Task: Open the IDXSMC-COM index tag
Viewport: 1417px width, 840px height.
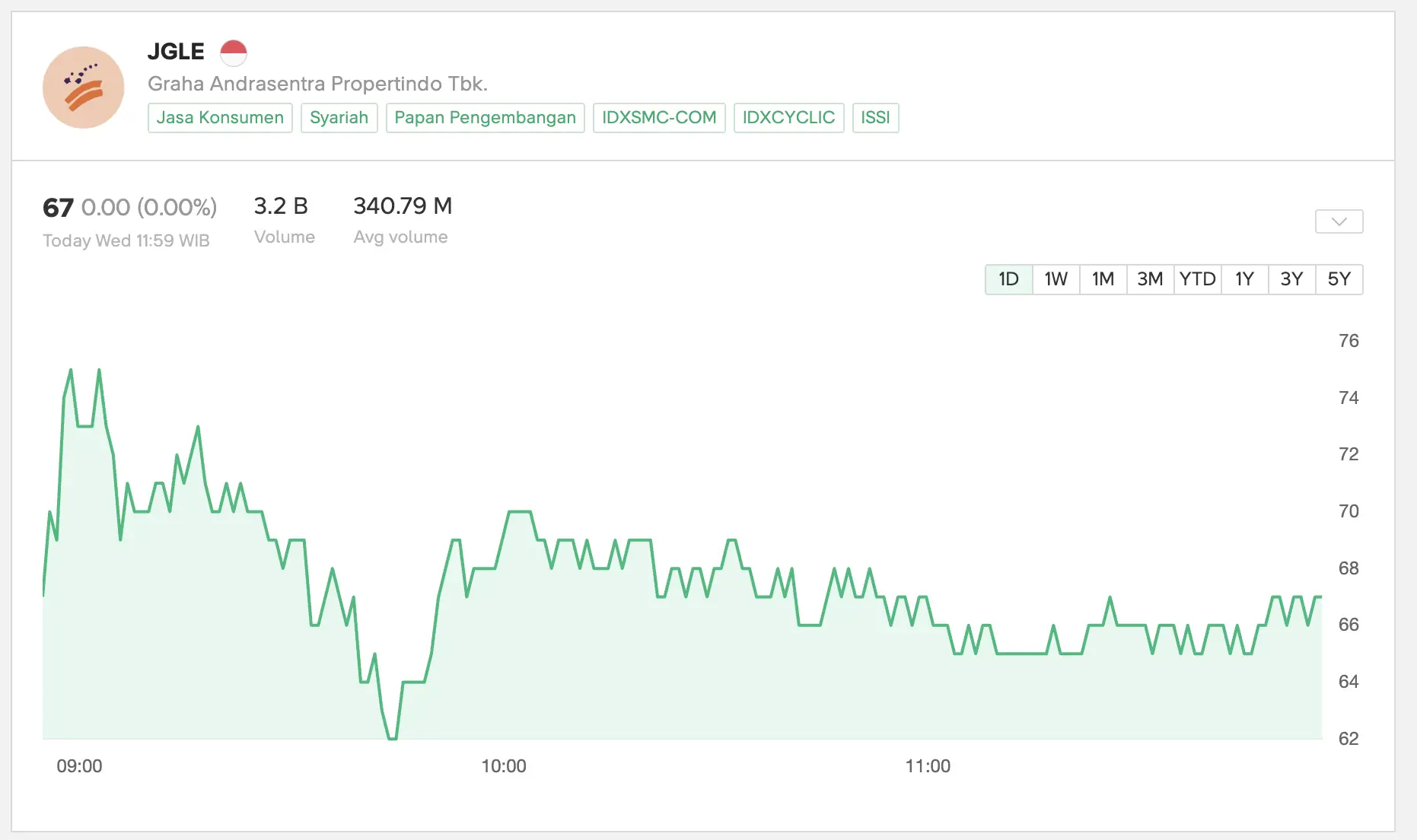Action: [x=659, y=118]
